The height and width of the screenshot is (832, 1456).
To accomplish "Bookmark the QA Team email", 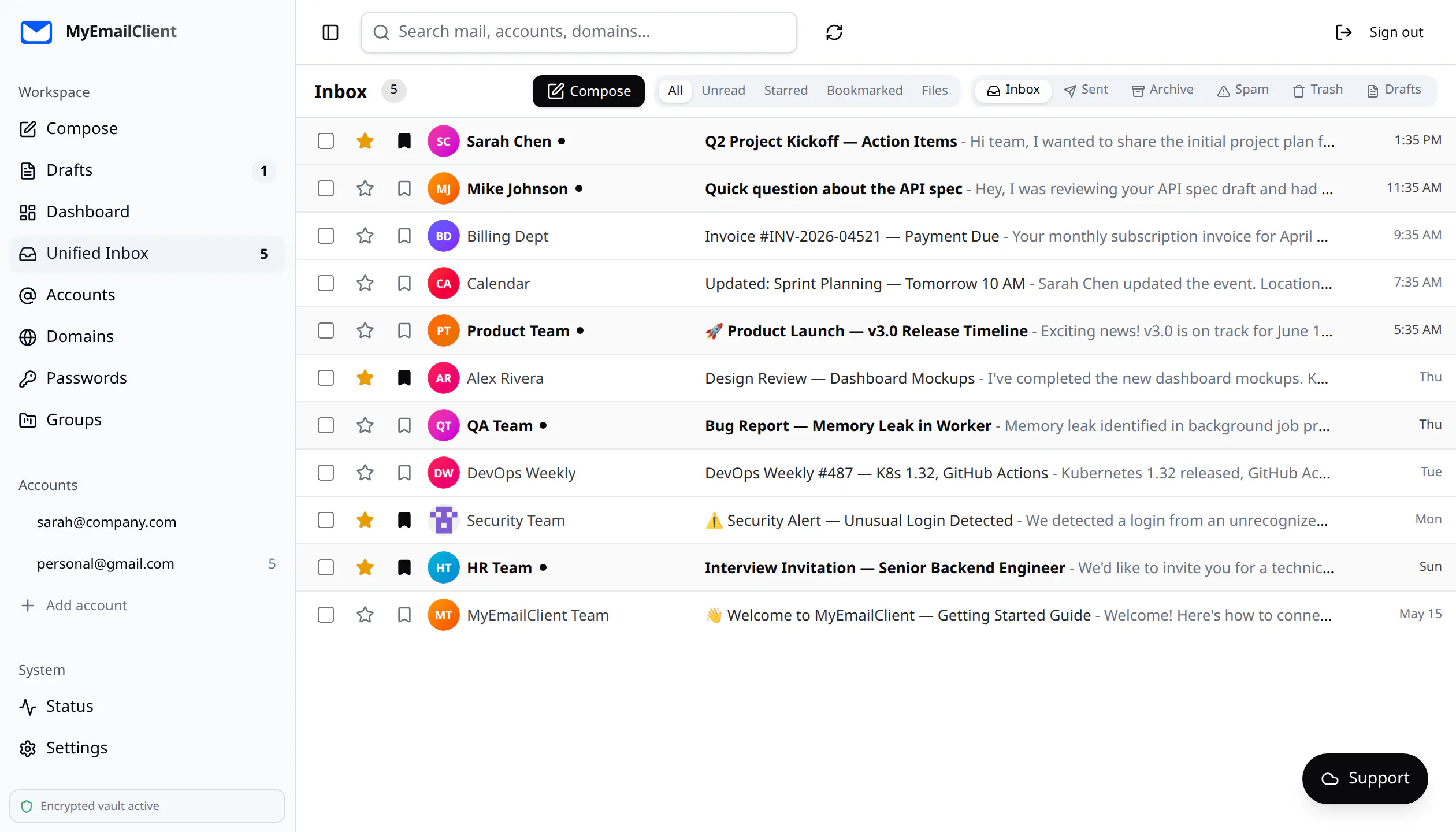I will tap(404, 425).
